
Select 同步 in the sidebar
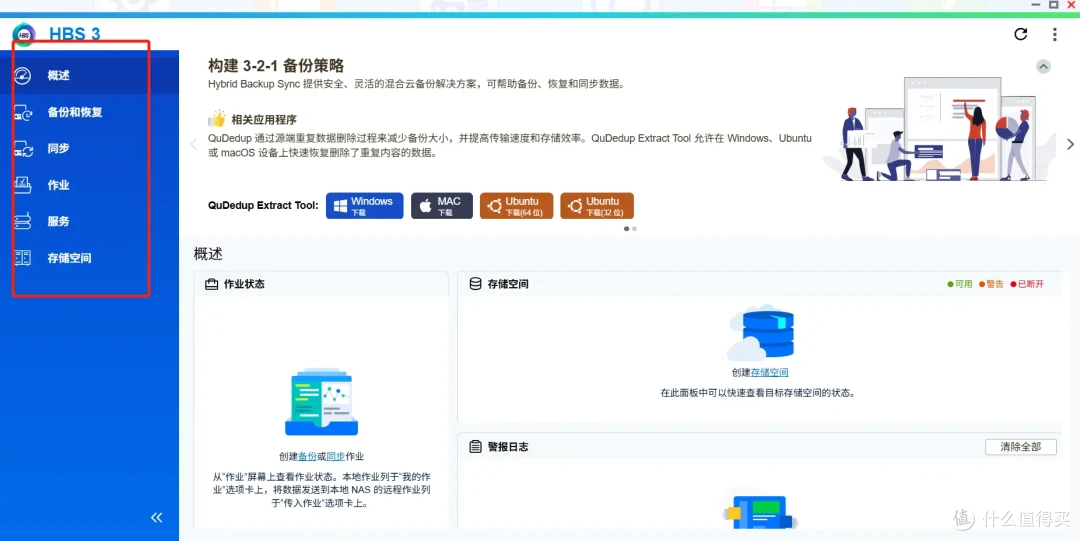click(x=90, y=148)
